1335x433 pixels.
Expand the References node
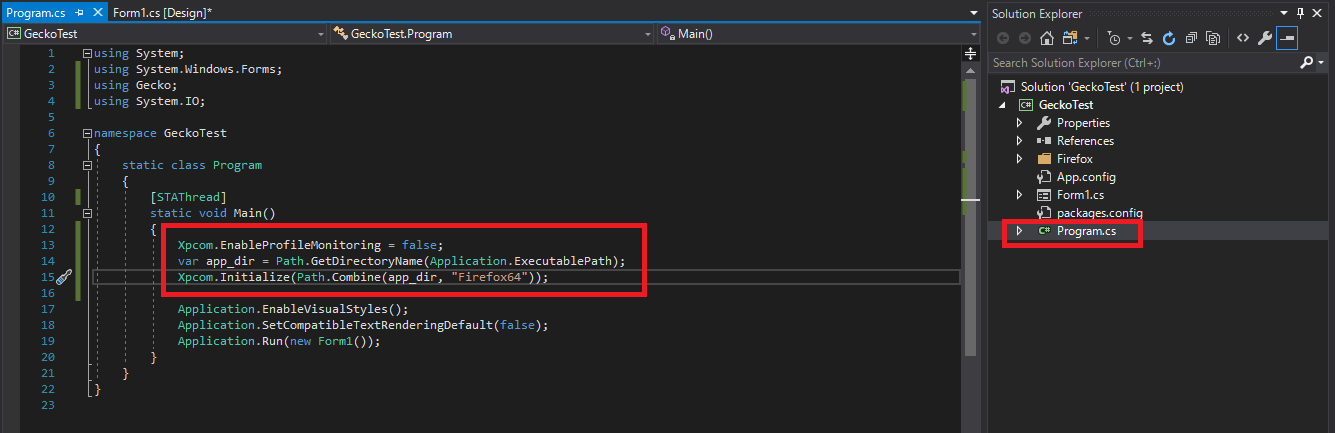pos(1020,141)
